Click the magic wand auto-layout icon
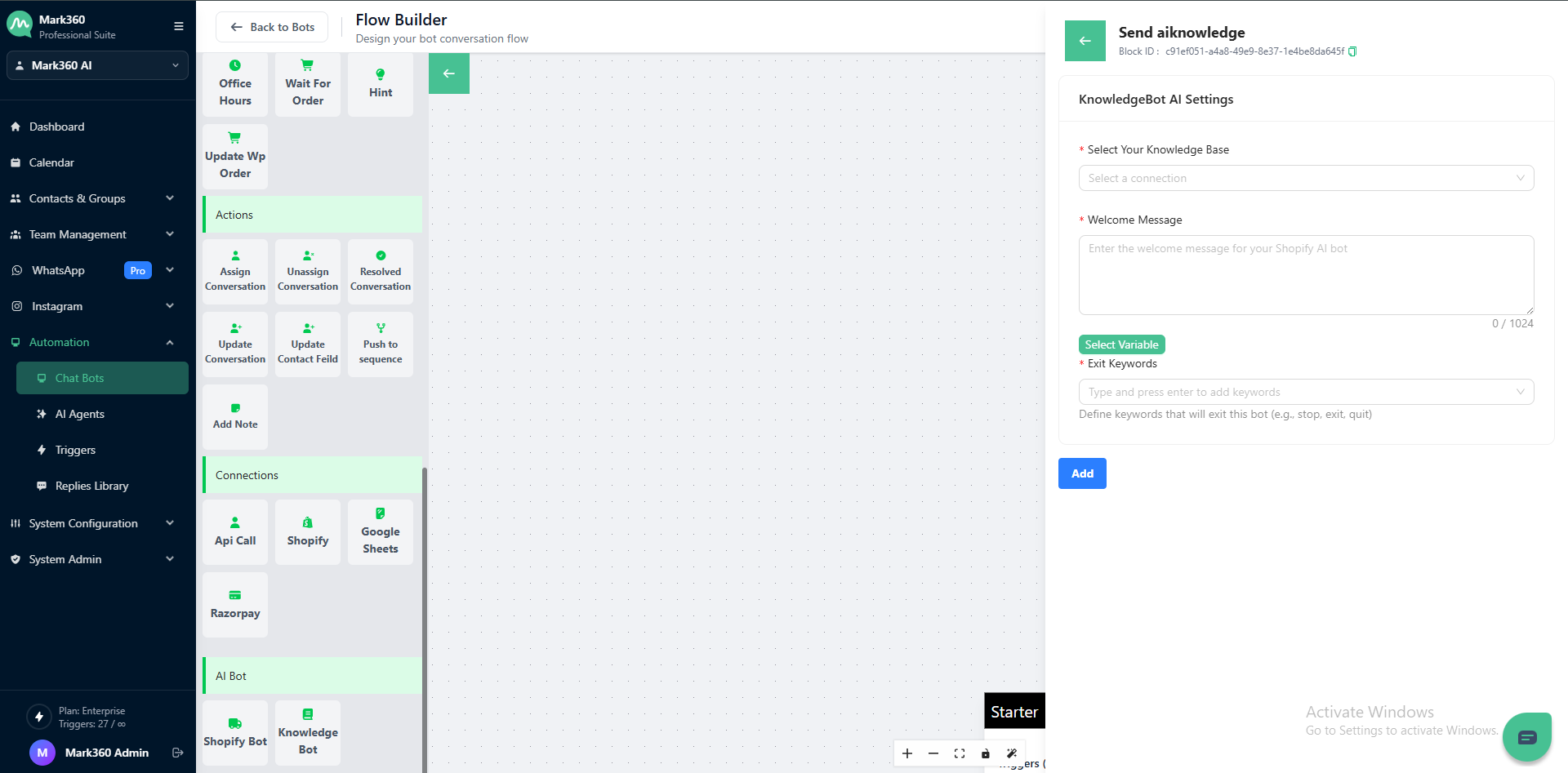This screenshot has height=773, width=1568. click(1012, 753)
